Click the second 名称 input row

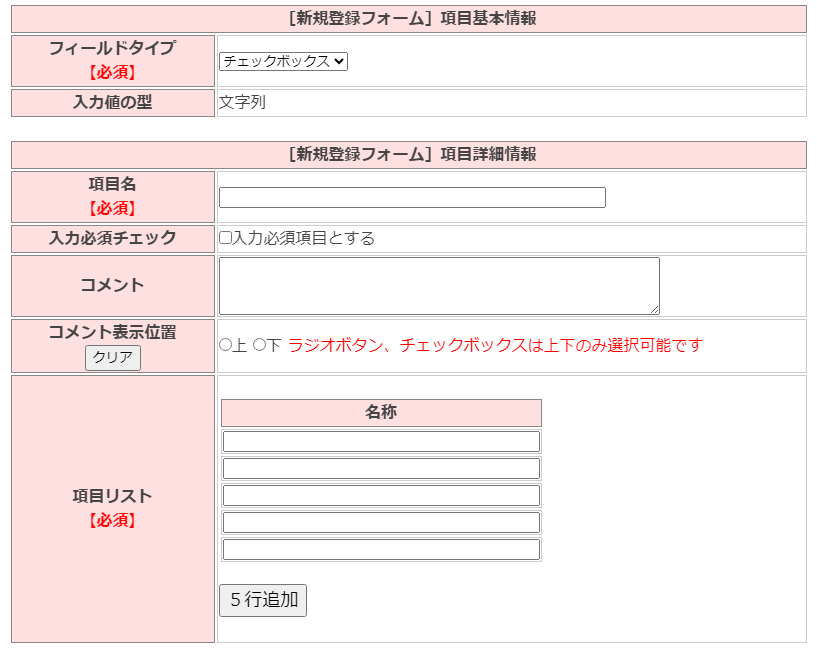(x=381, y=468)
